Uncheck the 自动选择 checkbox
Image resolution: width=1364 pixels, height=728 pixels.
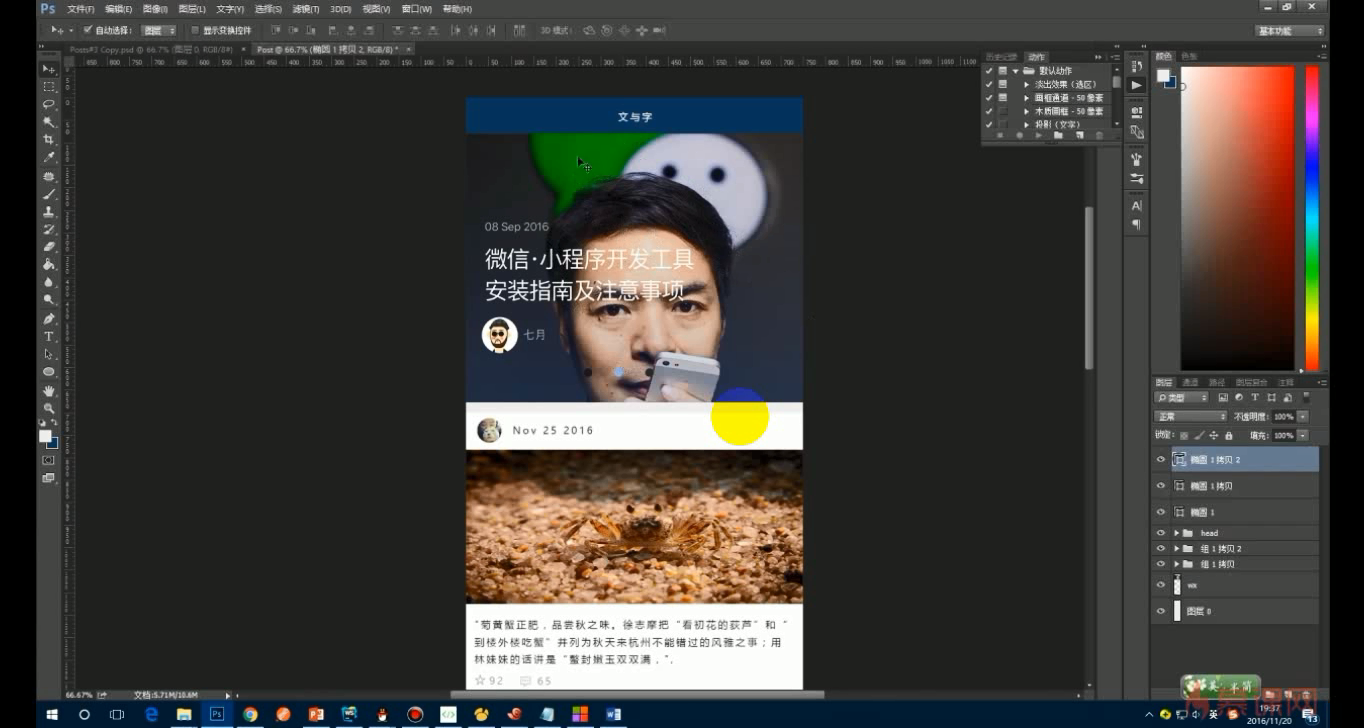[x=88, y=30]
